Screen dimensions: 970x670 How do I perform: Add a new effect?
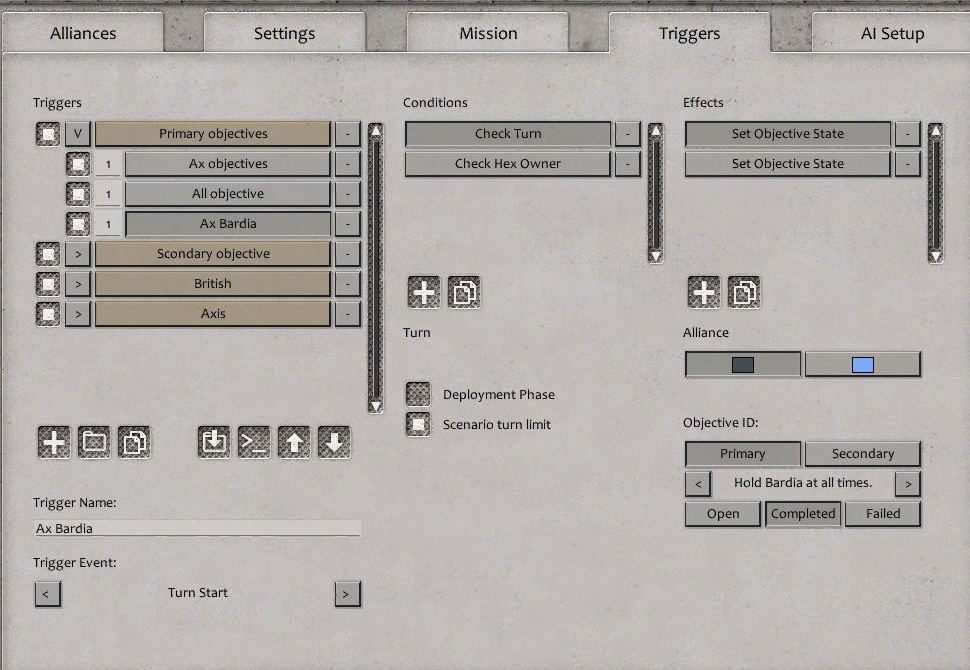[704, 292]
